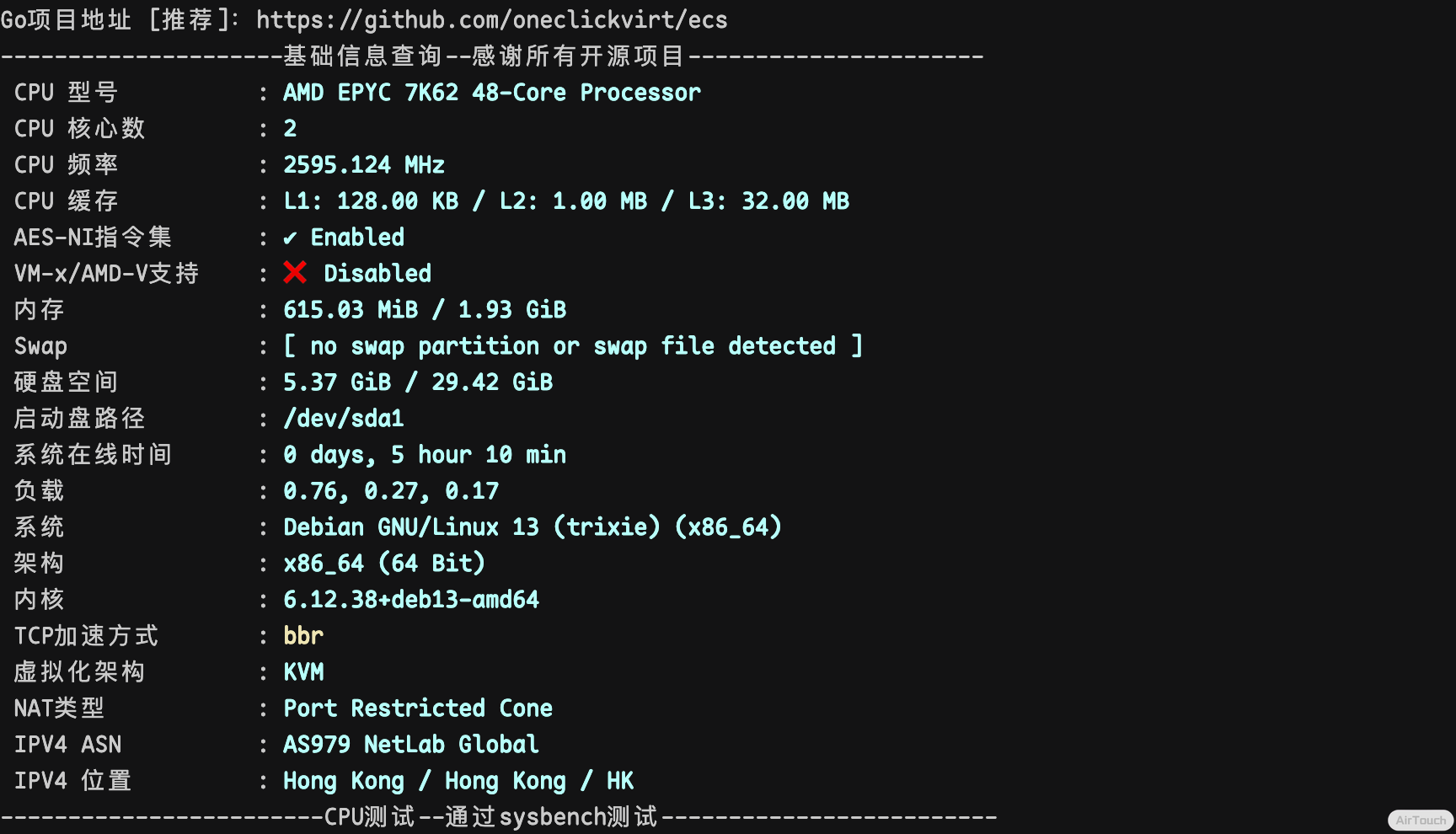Click the Port Restricted Cone NAT type
Viewport: 1456px width, 834px height.
[x=418, y=708]
